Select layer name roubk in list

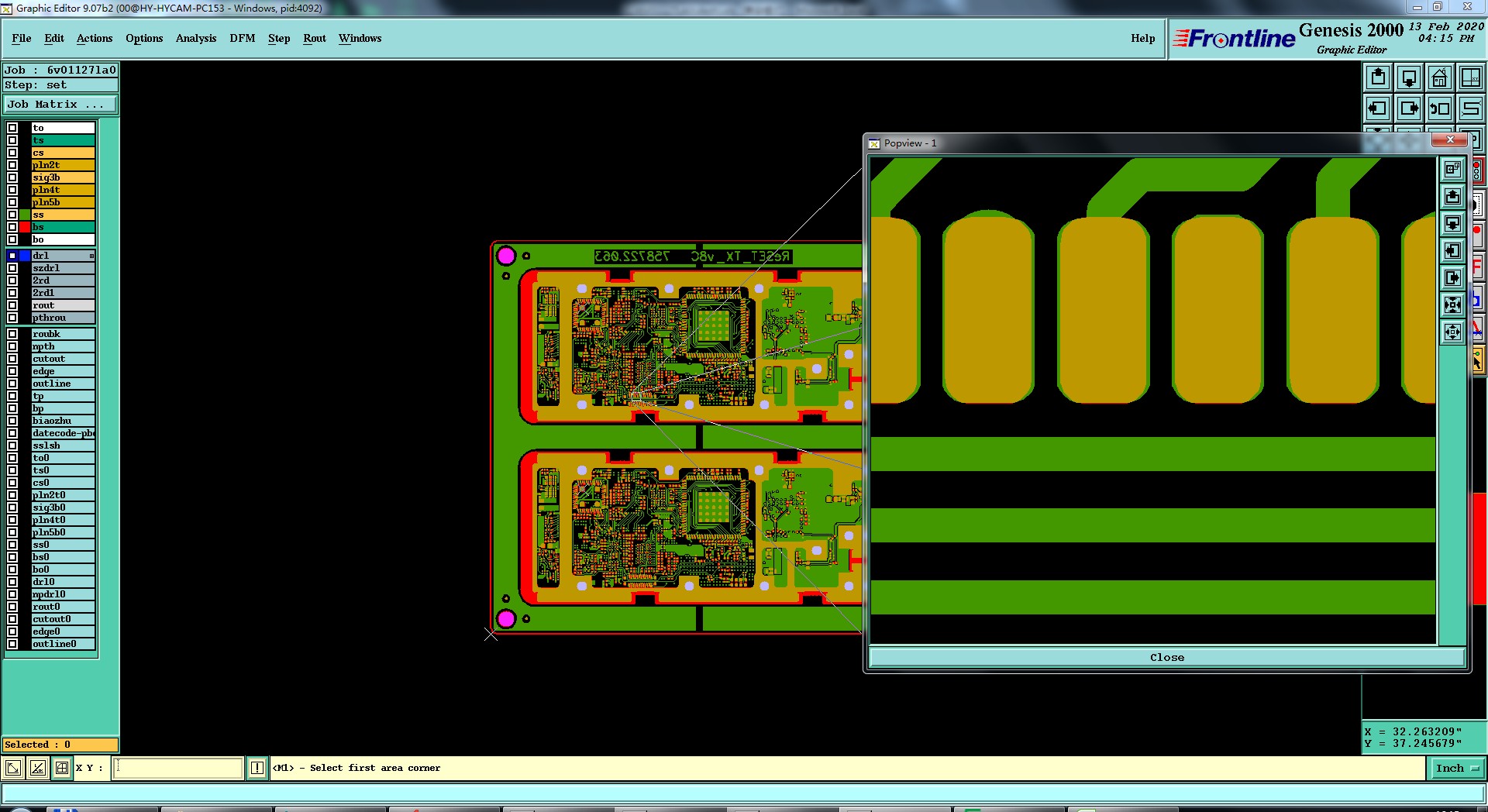63,334
